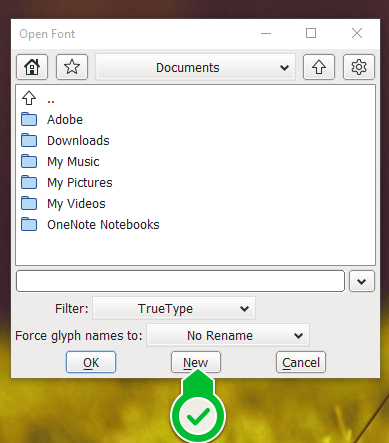Select the OneNote Notebooks folder name
This screenshot has height=443, width=389.
103,225
